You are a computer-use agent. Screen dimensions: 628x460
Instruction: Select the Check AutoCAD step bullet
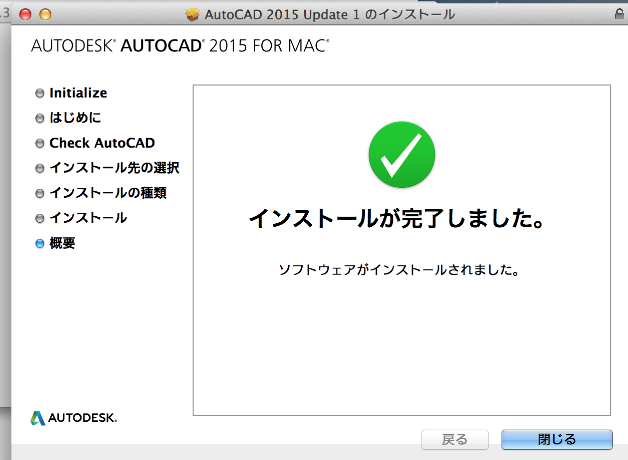pos(39,143)
